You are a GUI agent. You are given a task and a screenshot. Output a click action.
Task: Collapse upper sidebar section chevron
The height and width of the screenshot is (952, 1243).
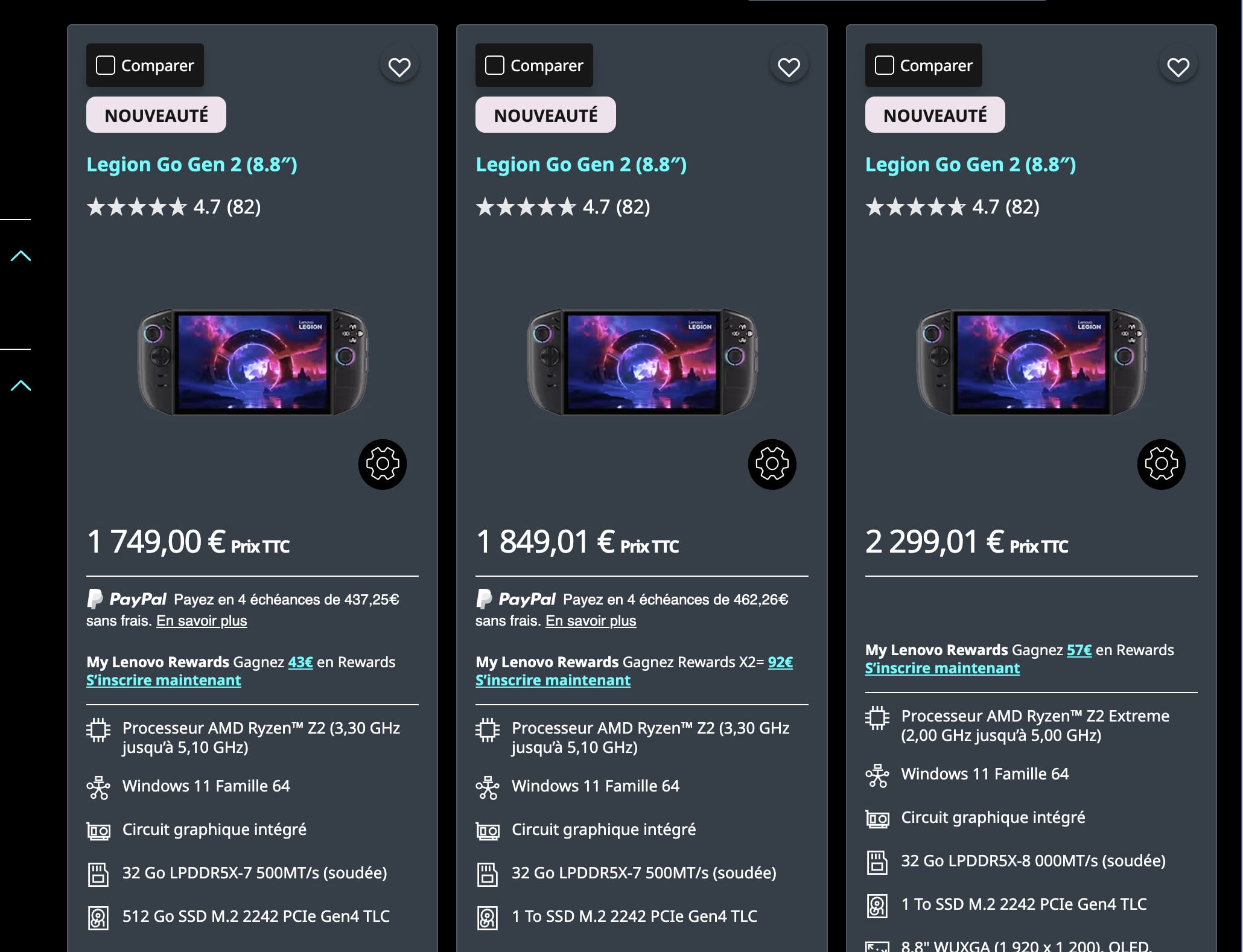pyautogui.click(x=21, y=256)
